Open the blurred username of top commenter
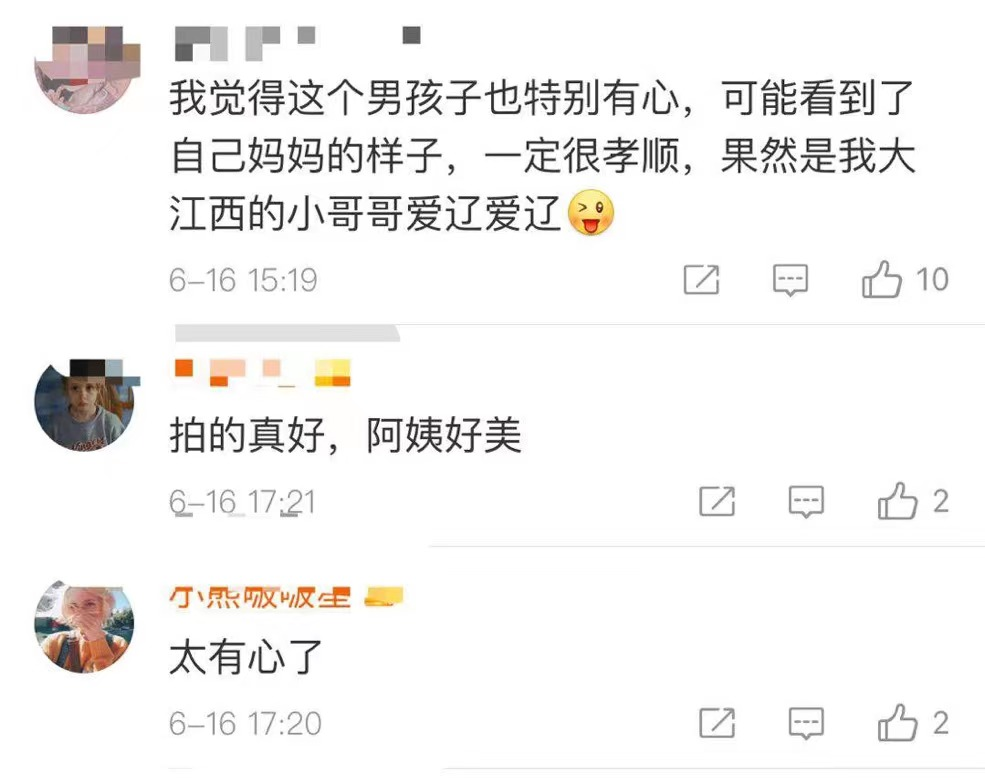This screenshot has height=778, width=985. click(x=297, y=43)
